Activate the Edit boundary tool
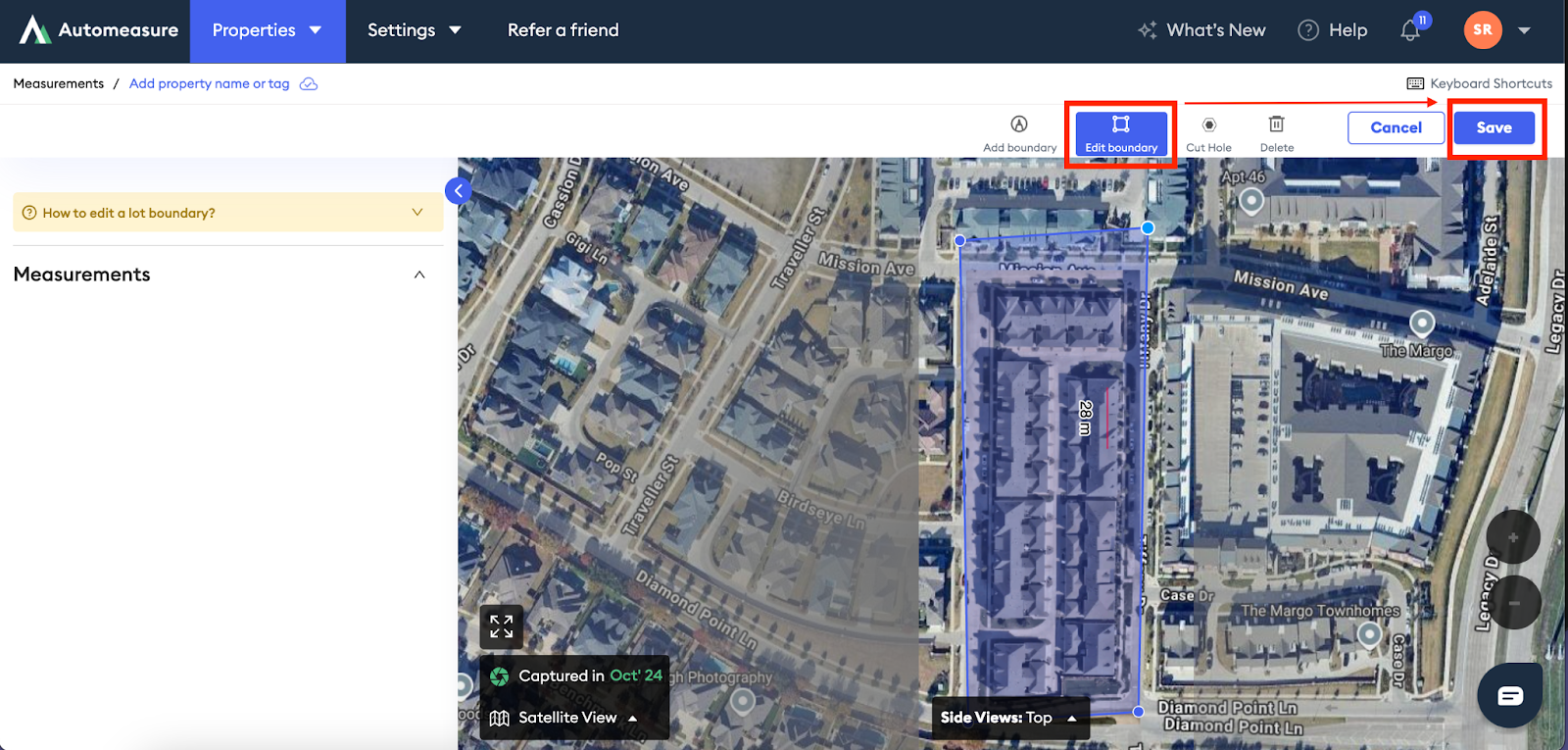This screenshot has width=1568, height=750. [x=1121, y=133]
